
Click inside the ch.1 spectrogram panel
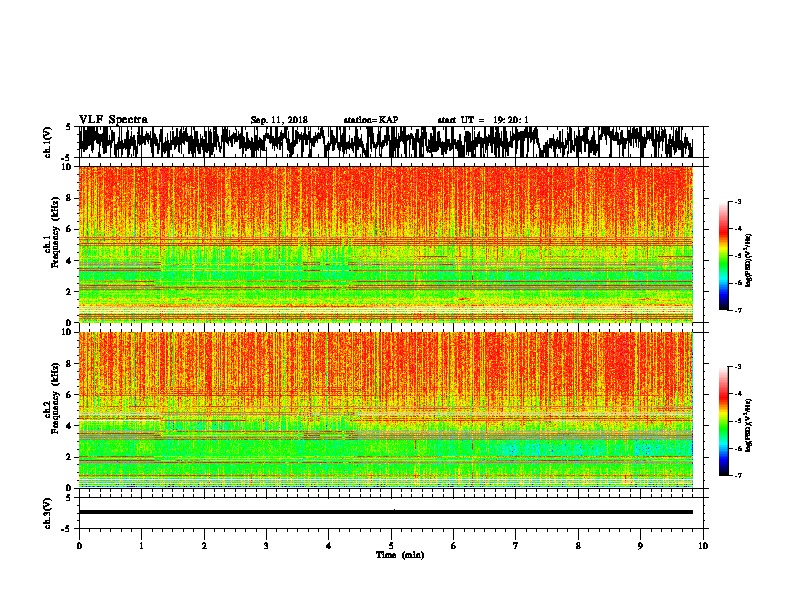(385, 244)
